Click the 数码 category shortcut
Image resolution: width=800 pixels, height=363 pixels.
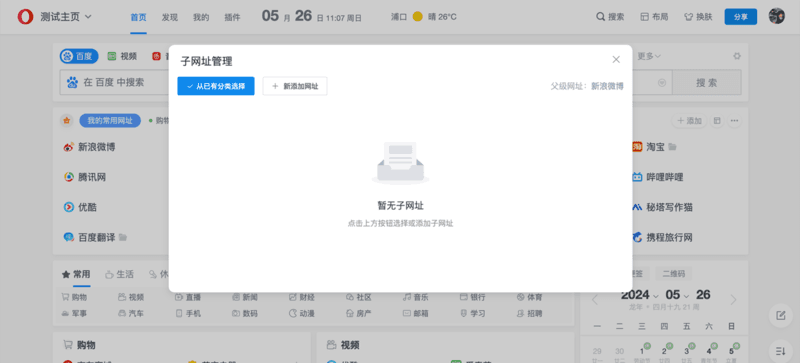point(244,313)
